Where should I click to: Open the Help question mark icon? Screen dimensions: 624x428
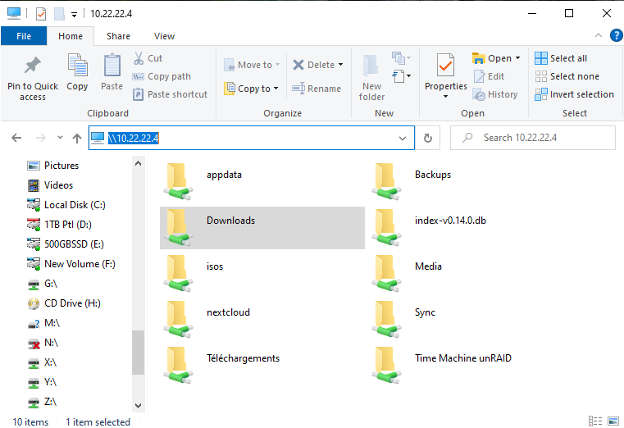click(616, 35)
